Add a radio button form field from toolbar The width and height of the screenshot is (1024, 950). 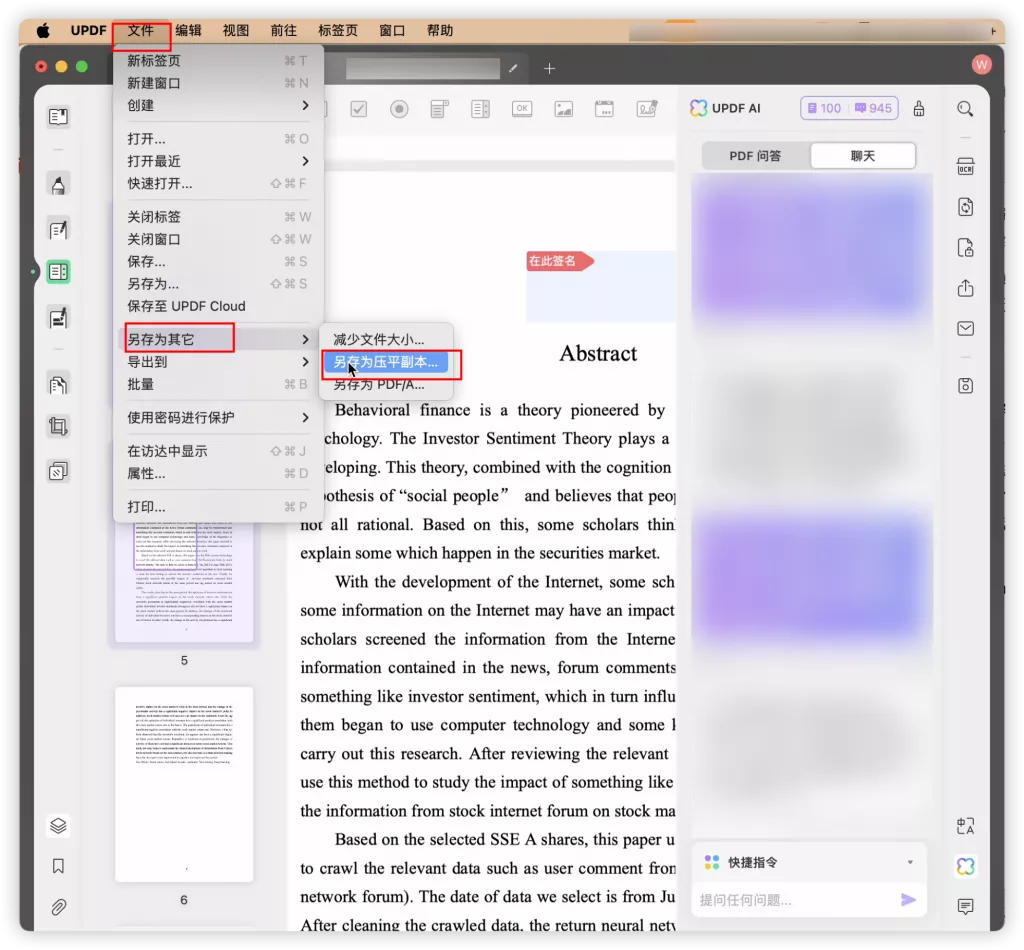pos(399,109)
